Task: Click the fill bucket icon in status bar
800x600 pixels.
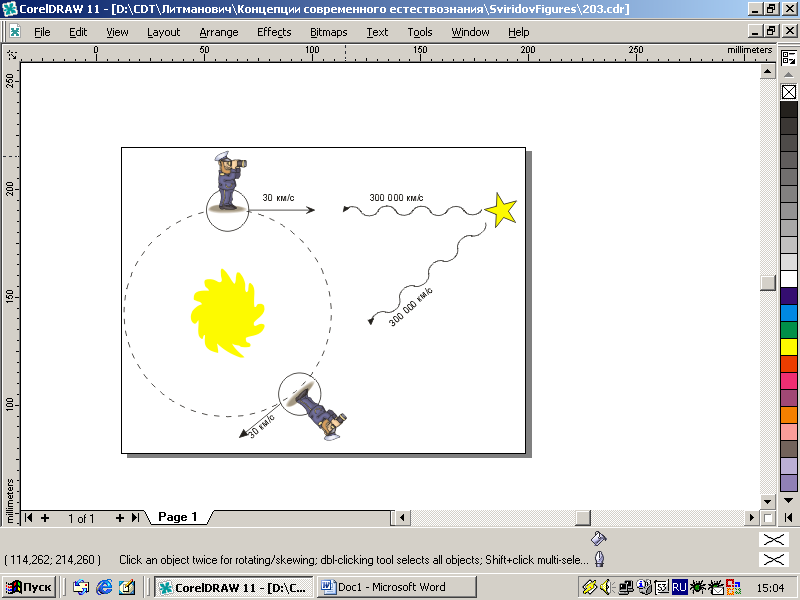Action: pyautogui.click(x=598, y=538)
